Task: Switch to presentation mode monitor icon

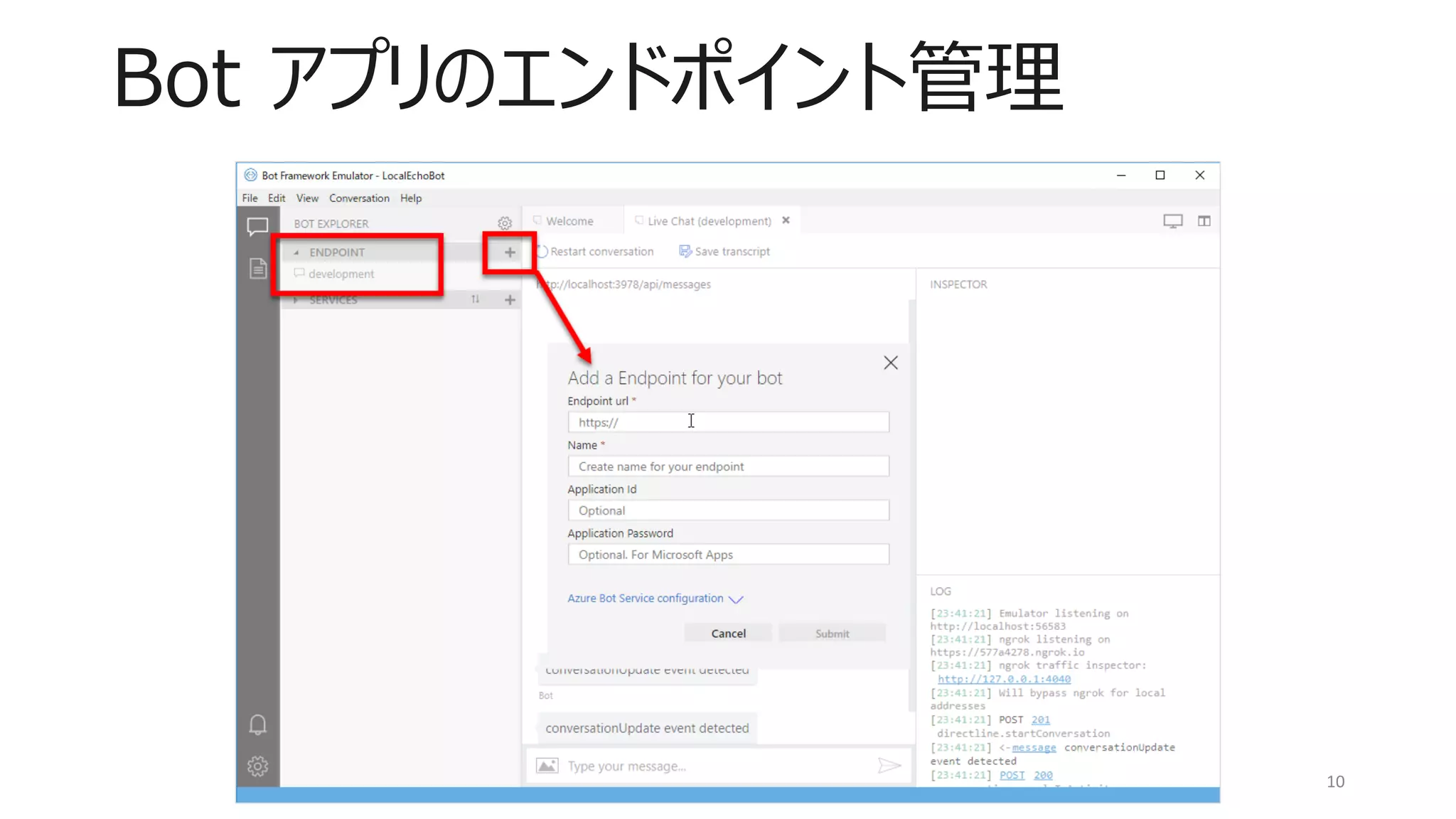Action: [x=1172, y=221]
